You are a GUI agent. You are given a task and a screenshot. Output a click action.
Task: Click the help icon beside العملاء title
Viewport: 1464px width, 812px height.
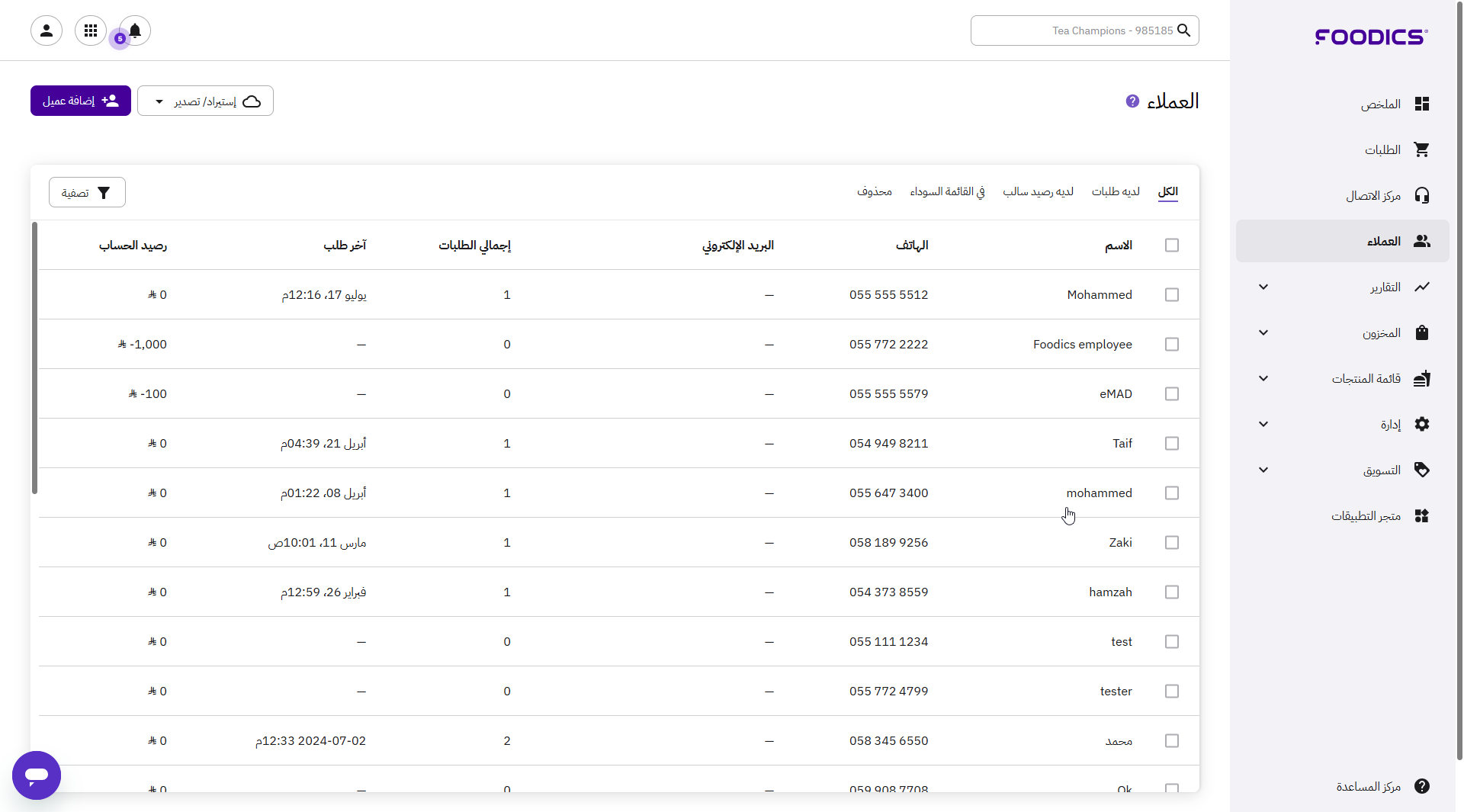click(1132, 101)
